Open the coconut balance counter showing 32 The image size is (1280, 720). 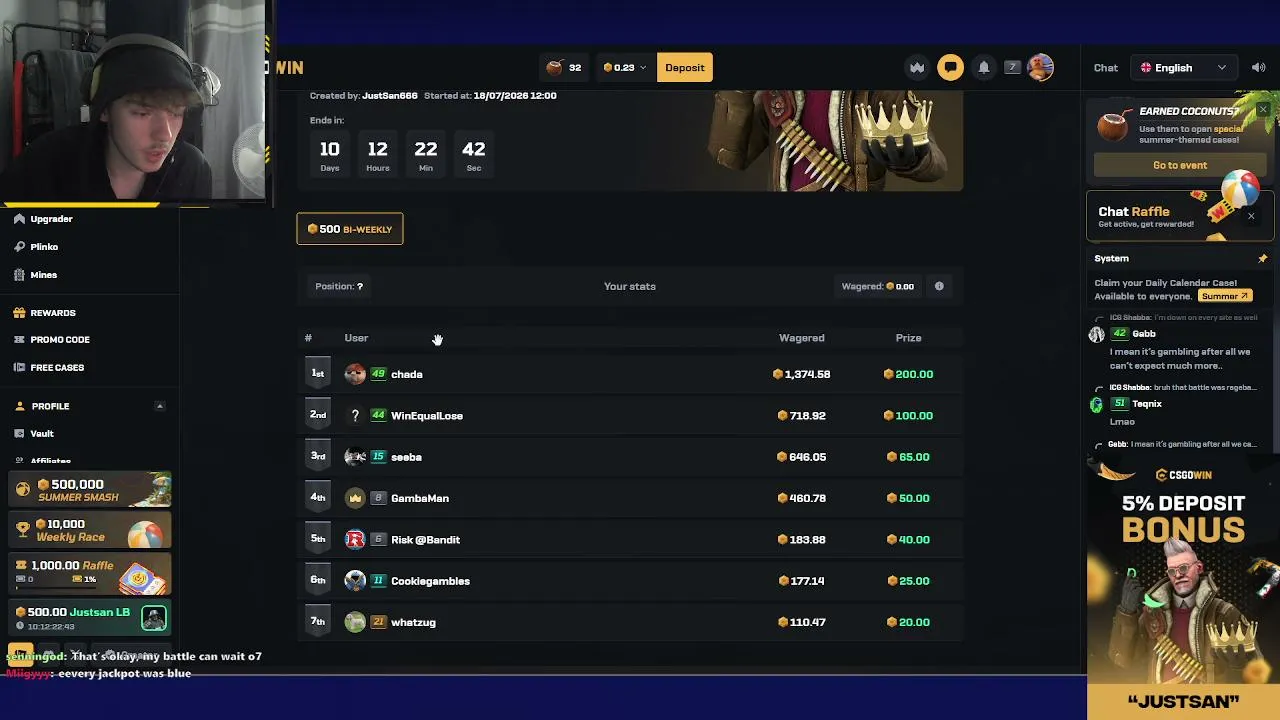[x=564, y=67]
